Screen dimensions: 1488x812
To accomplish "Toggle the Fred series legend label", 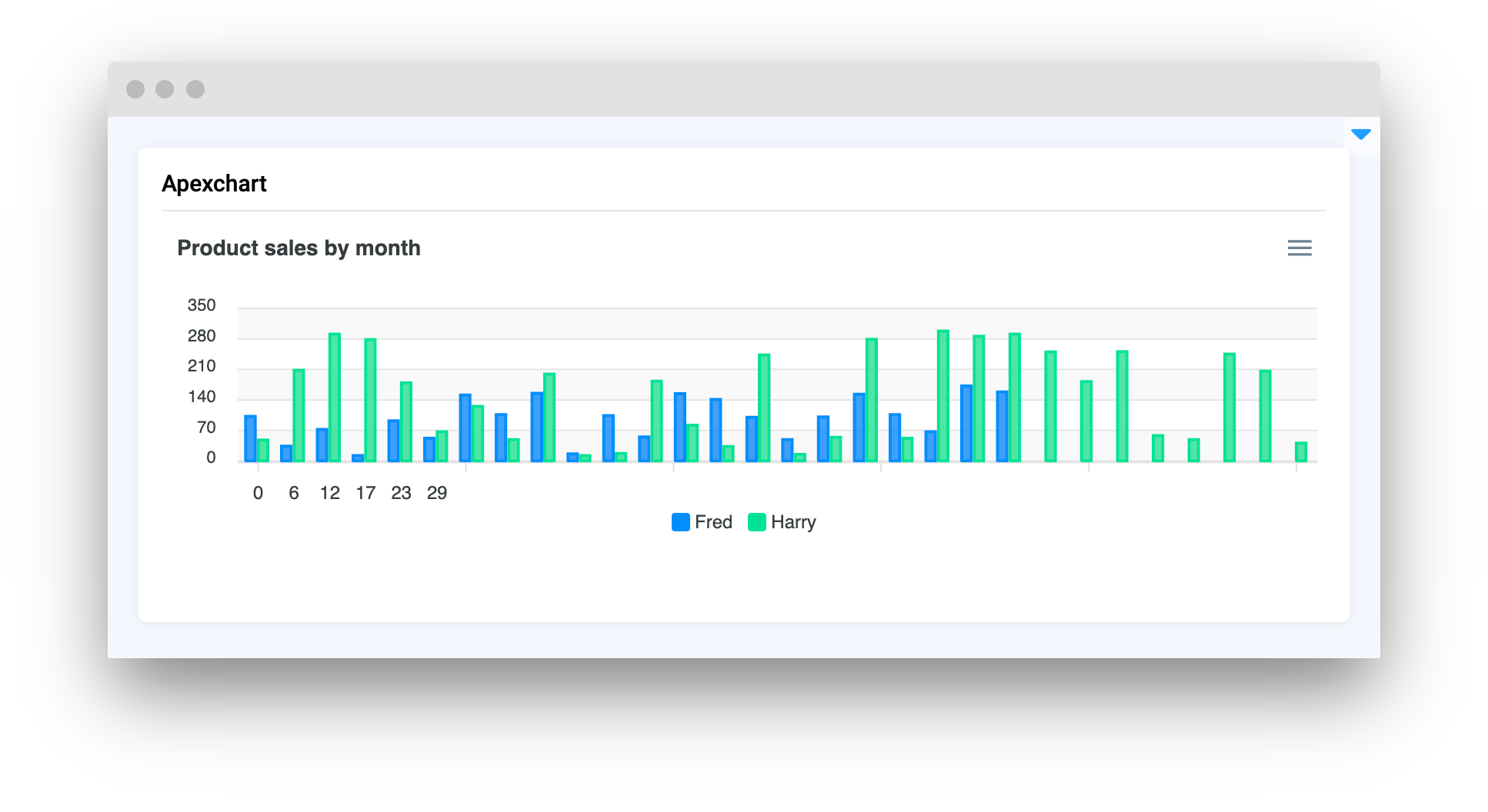I will pos(713,522).
